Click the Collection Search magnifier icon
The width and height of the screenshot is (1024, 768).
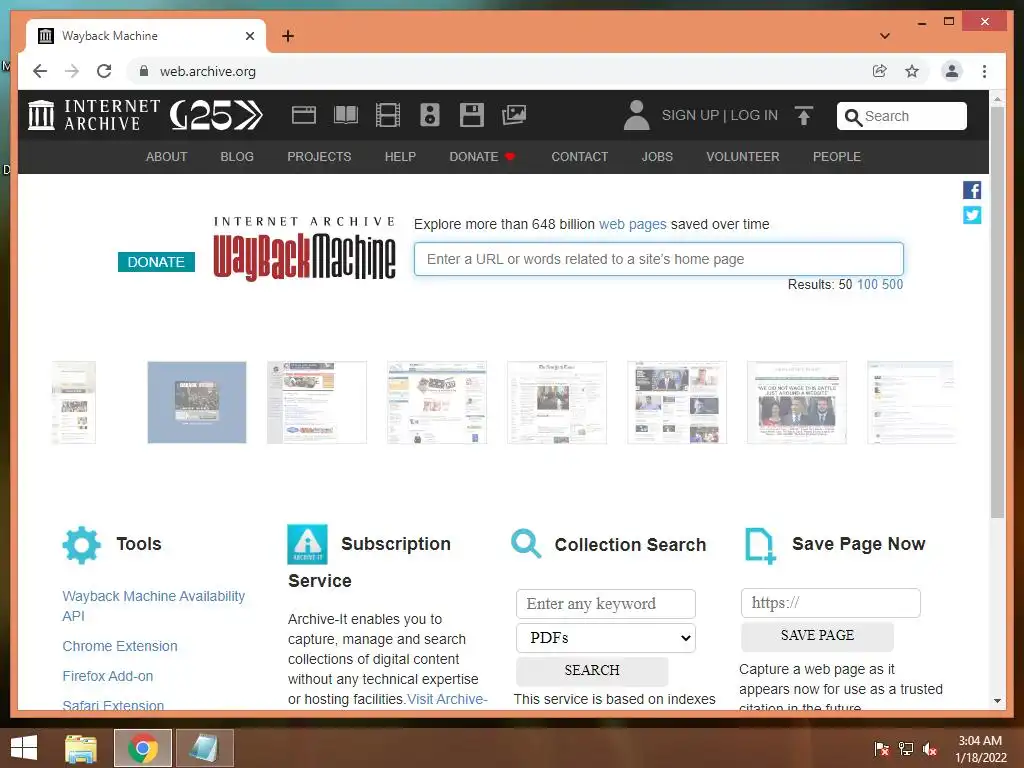[526, 544]
